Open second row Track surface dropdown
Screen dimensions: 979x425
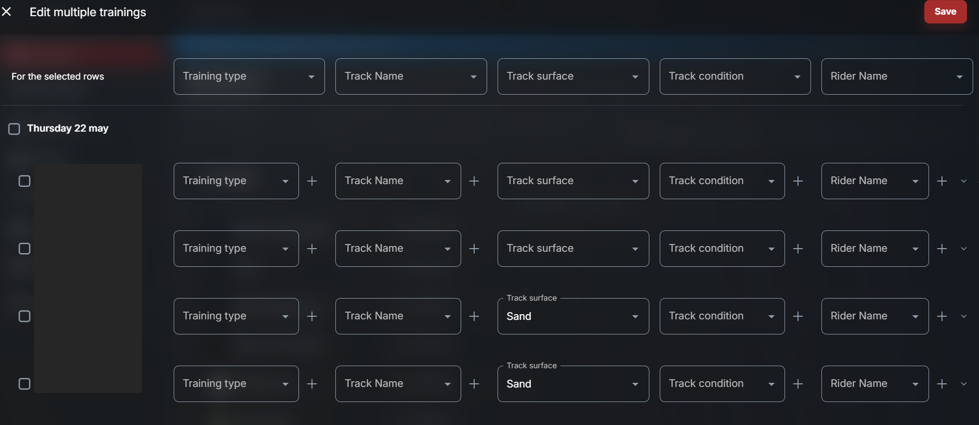573,248
